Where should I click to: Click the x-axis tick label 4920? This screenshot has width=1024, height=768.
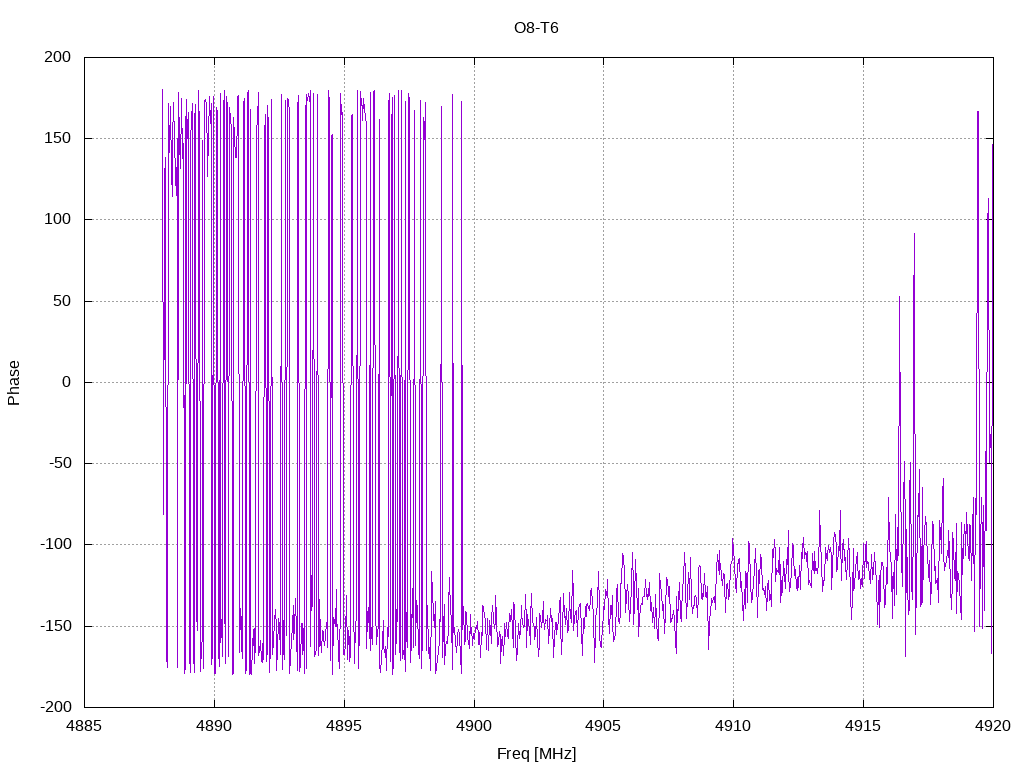pyautogui.click(x=993, y=726)
